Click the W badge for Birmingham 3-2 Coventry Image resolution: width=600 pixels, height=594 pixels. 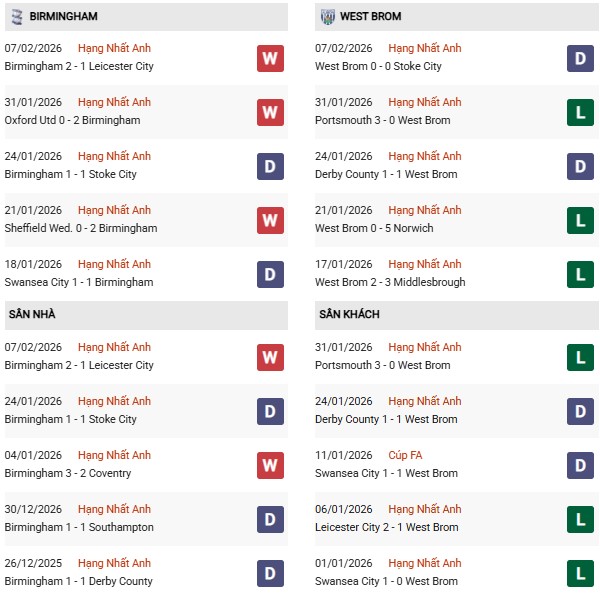point(270,465)
